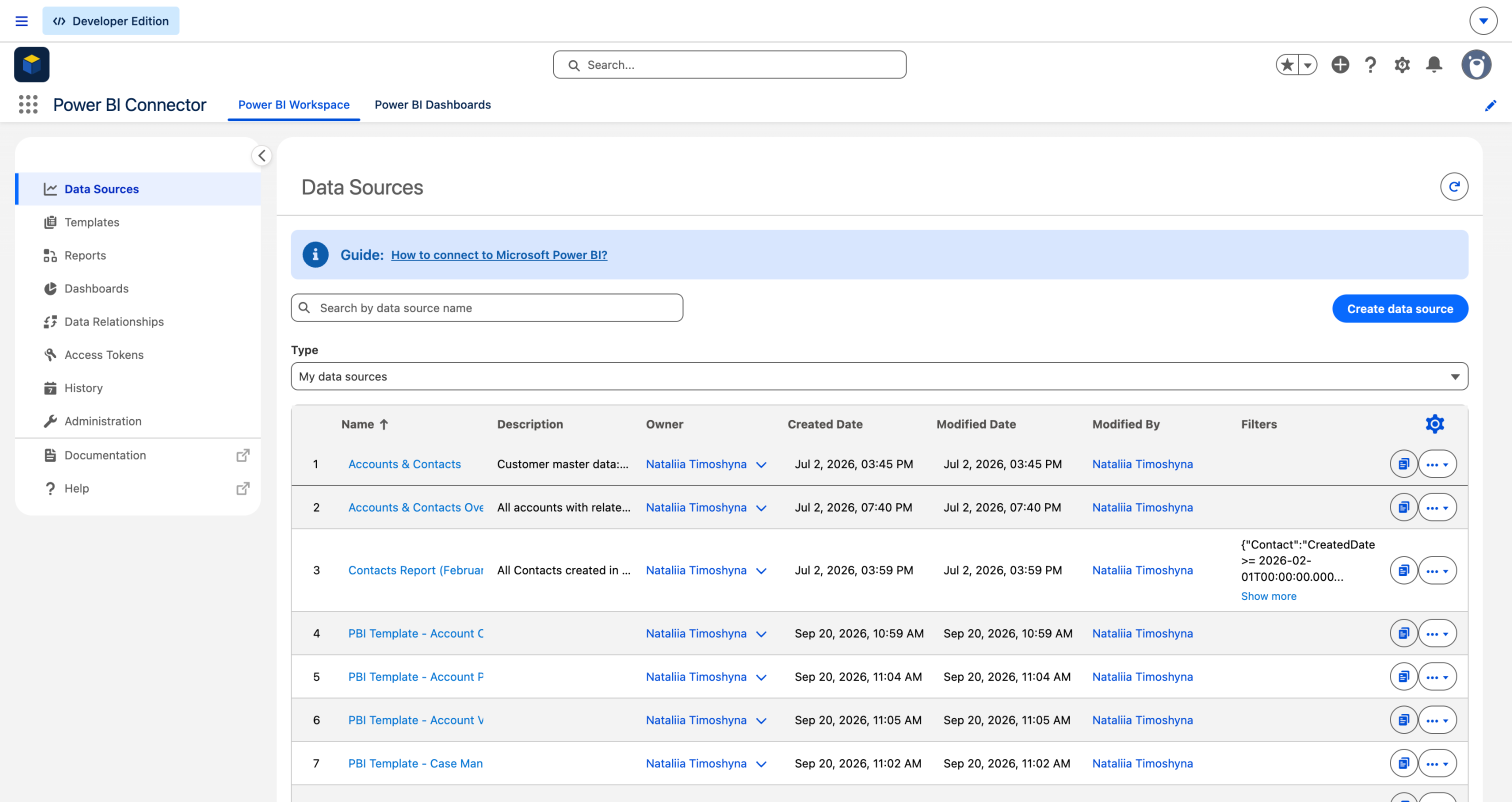Click copy icon for PBI Template - Case Man row
This screenshot has width=1512, height=802.
click(x=1403, y=763)
